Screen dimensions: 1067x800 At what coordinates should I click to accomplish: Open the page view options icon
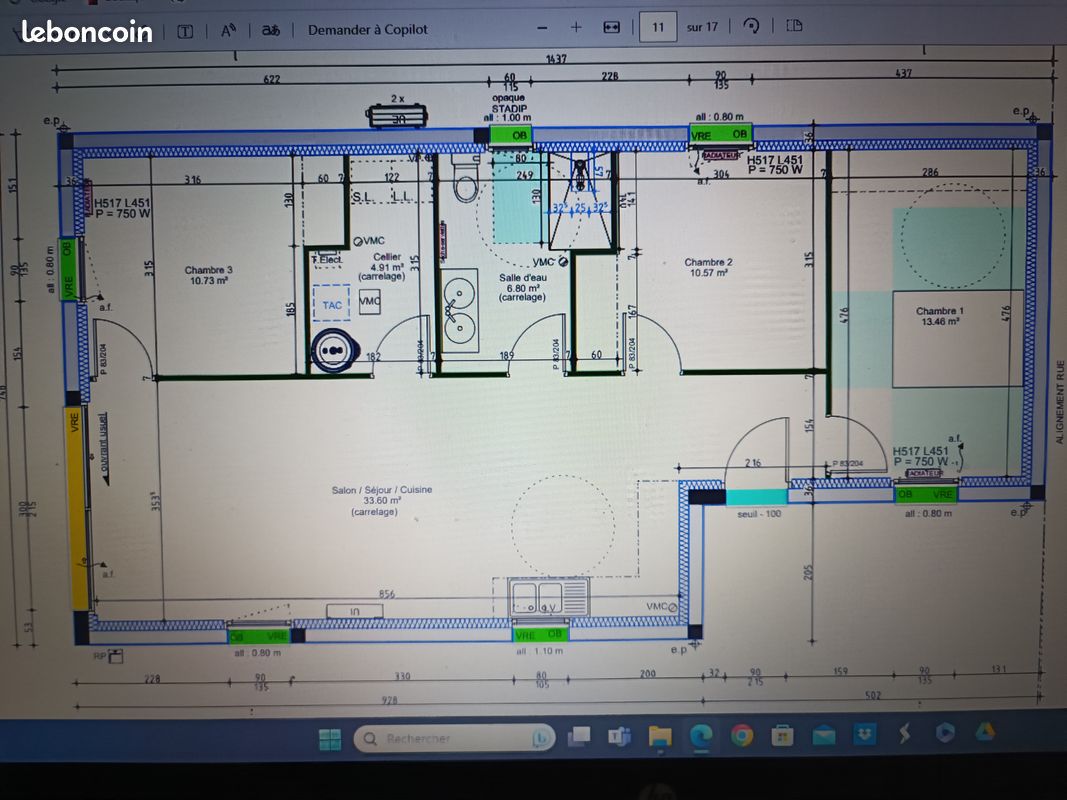click(x=794, y=26)
